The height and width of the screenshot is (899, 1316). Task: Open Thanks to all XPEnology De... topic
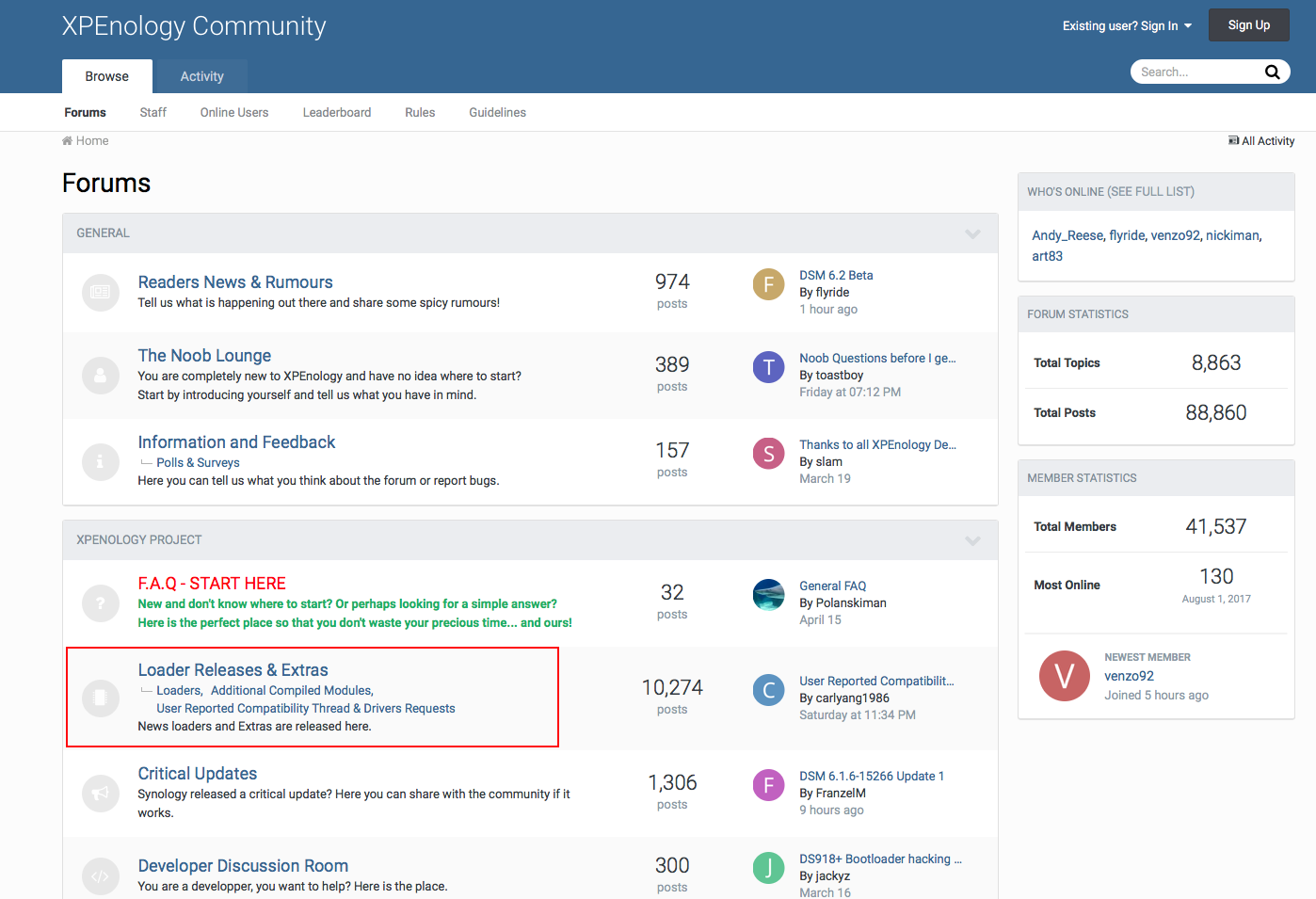tap(877, 445)
